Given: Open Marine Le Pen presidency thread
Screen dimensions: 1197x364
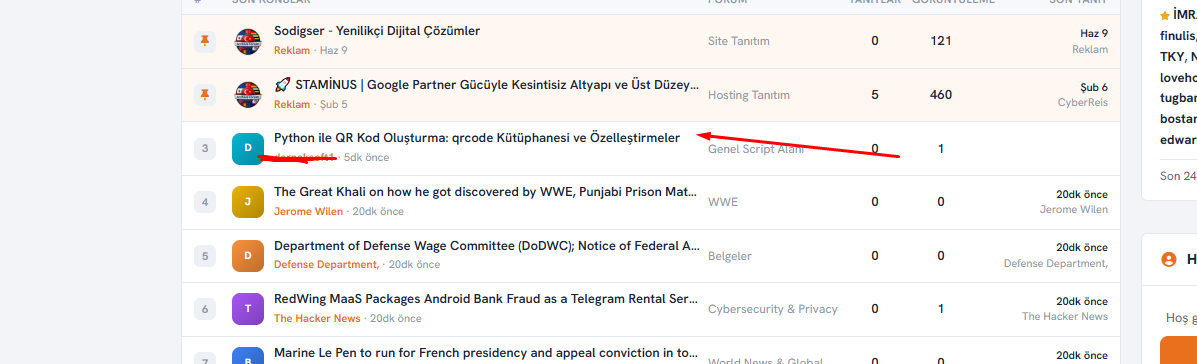Looking at the screenshot, I should click(486, 353).
